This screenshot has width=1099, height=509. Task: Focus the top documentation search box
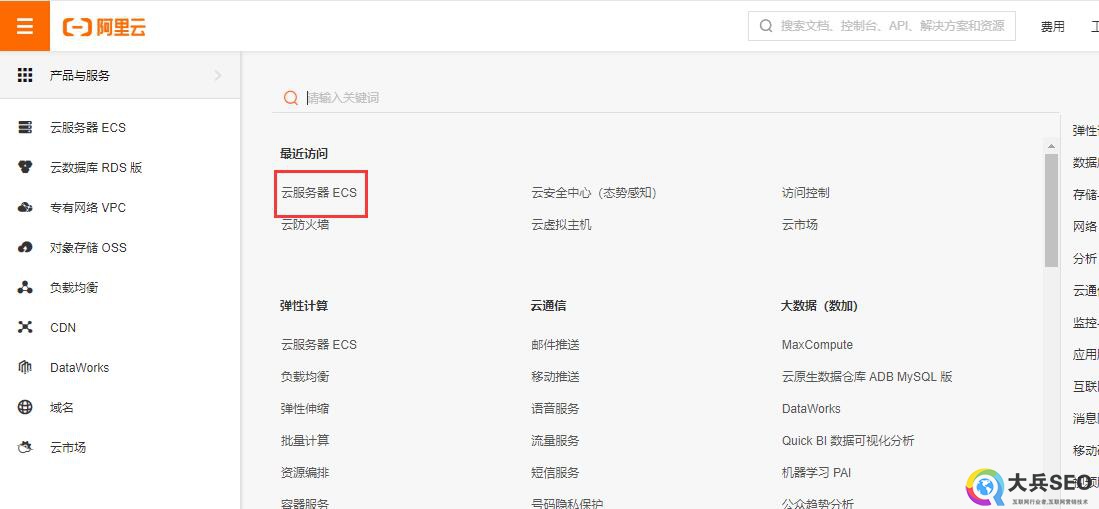click(x=882, y=26)
